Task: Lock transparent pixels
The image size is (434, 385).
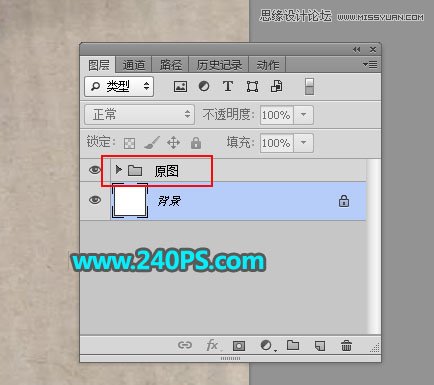Action: point(129,143)
